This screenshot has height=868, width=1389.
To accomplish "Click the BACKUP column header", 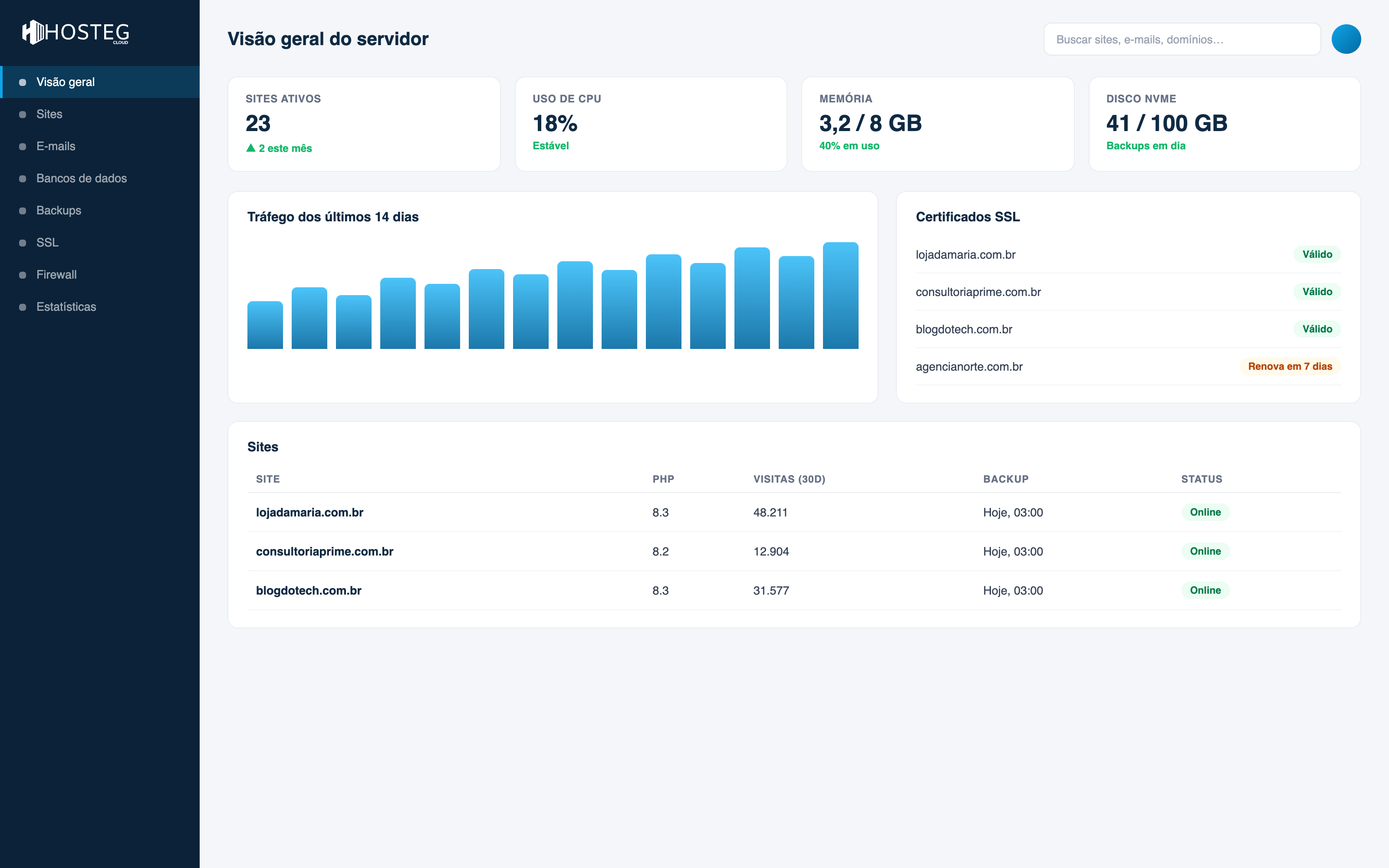I will tap(1006, 479).
